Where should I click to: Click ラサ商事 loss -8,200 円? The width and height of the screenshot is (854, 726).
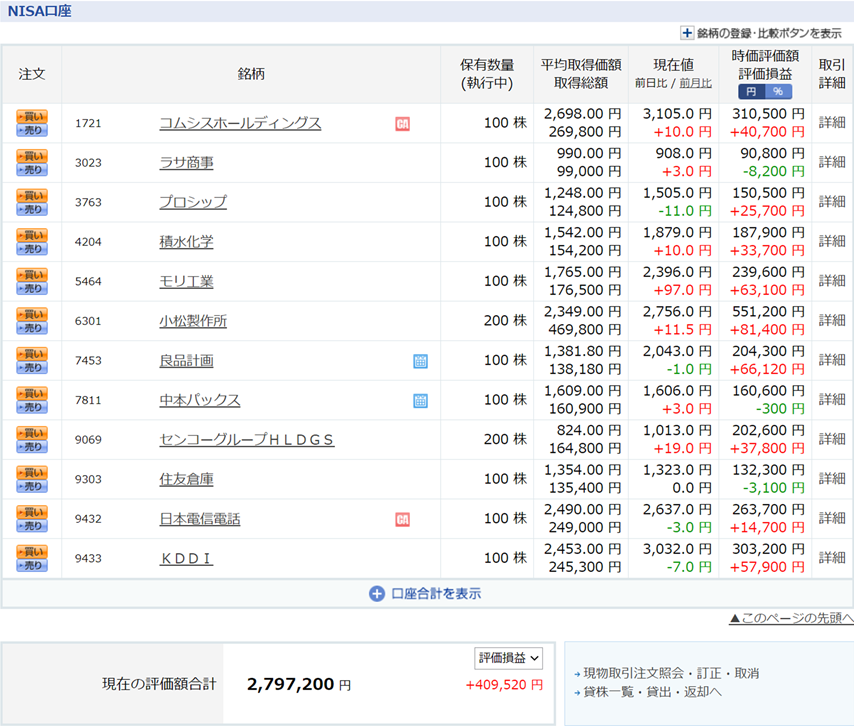(x=773, y=172)
